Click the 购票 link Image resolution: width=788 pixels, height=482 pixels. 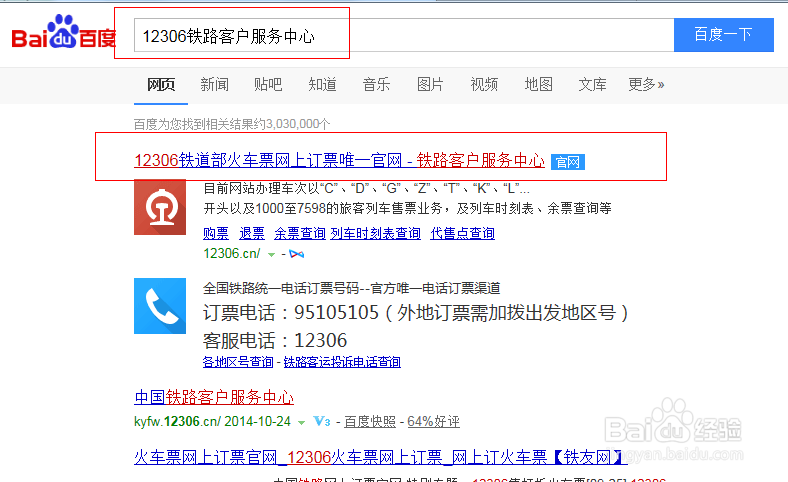pos(216,233)
